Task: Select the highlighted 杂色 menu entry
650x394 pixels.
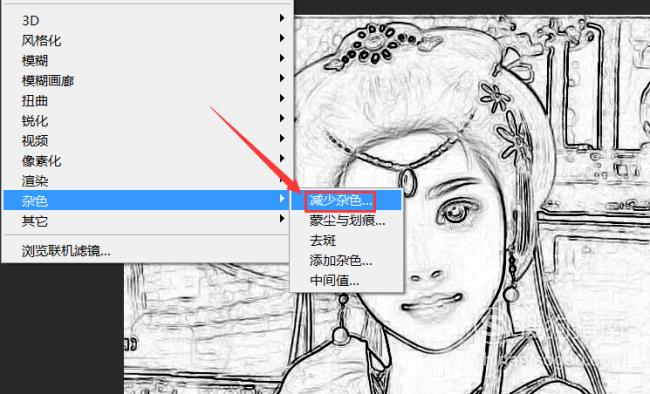Action: pyautogui.click(x=146, y=200)
